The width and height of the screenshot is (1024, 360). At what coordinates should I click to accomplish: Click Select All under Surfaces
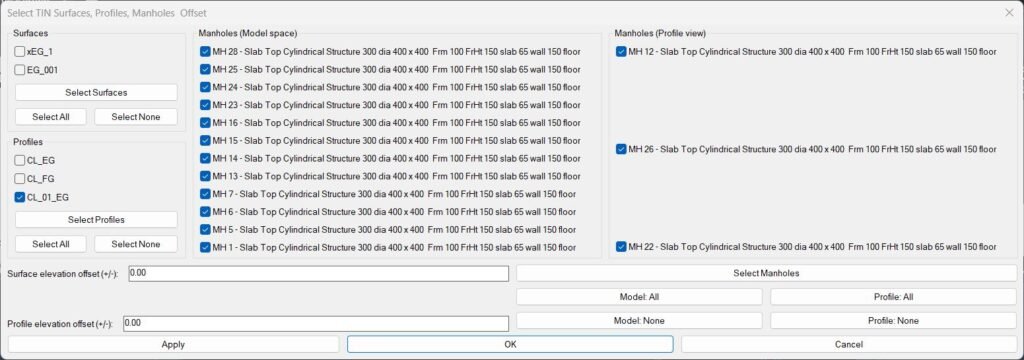click(x=51, y=117)
